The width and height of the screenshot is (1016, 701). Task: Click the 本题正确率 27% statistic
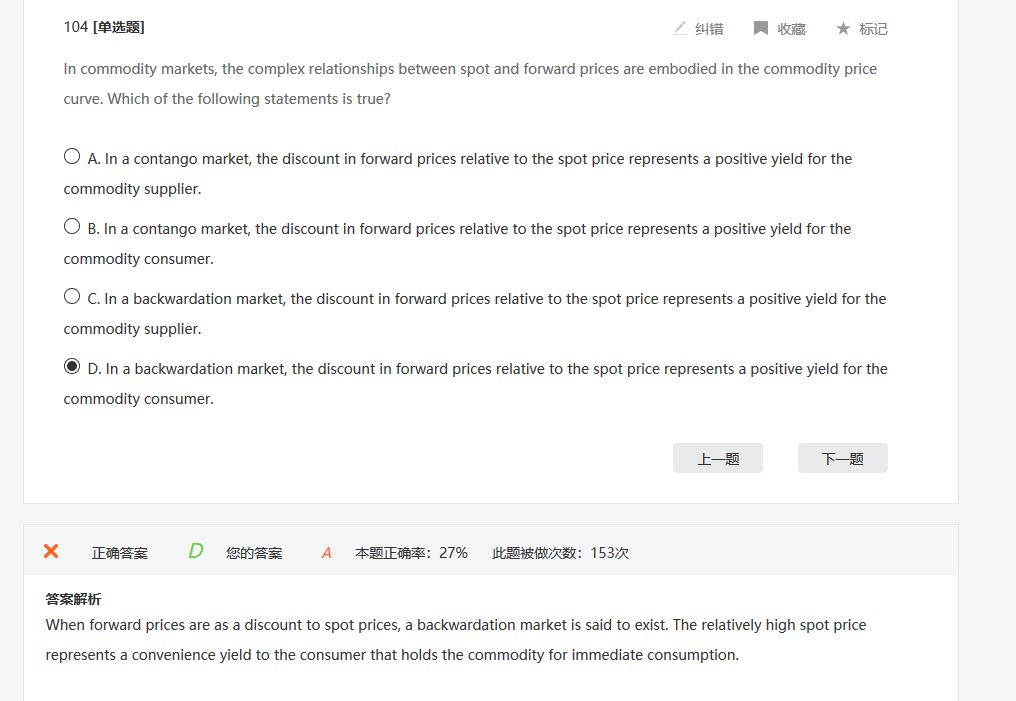click(411, 552)
